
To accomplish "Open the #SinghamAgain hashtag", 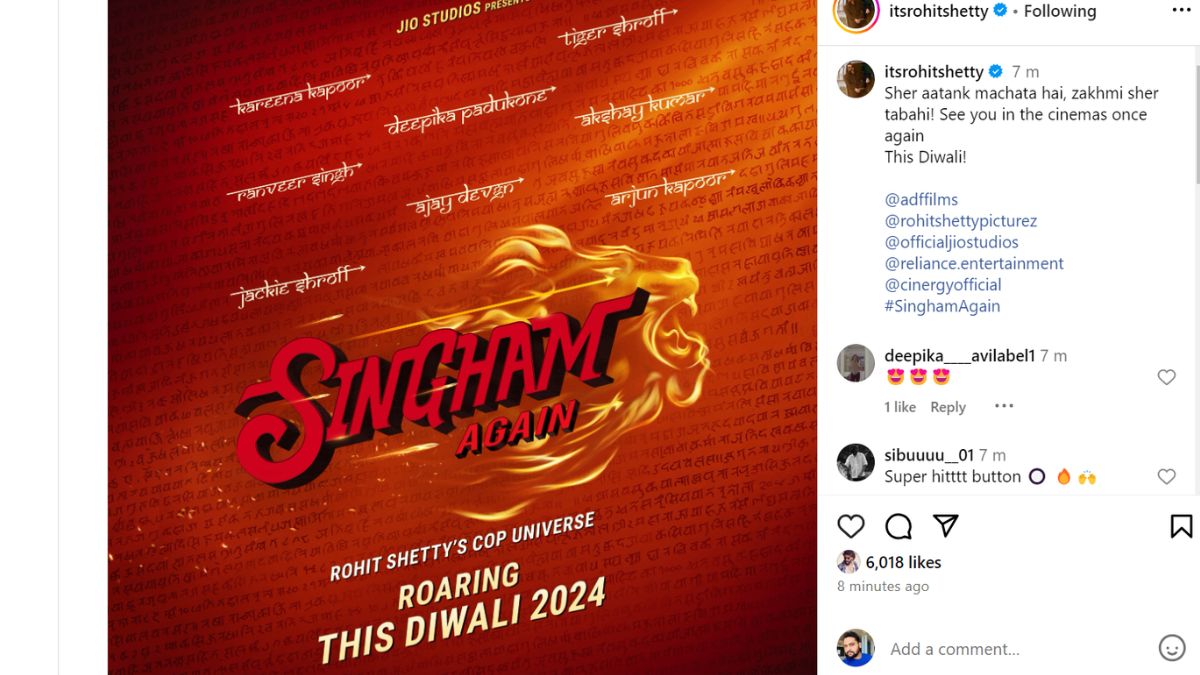I will [942, 306].
